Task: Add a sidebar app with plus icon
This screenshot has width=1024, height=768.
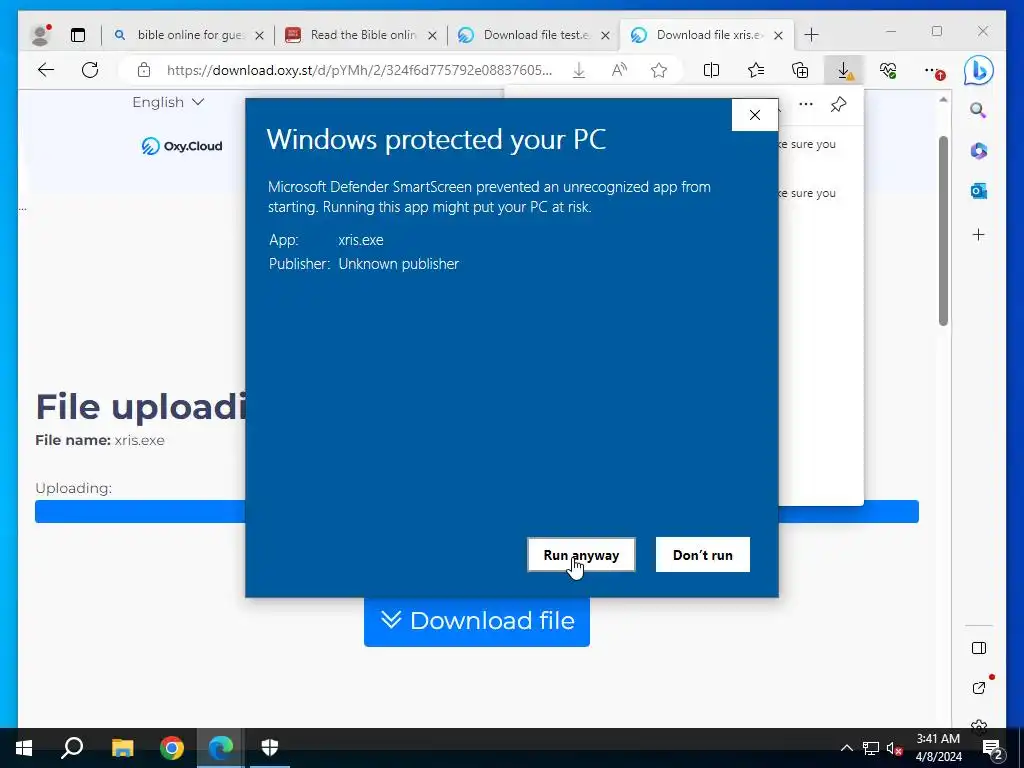Action: coord(978,234)
